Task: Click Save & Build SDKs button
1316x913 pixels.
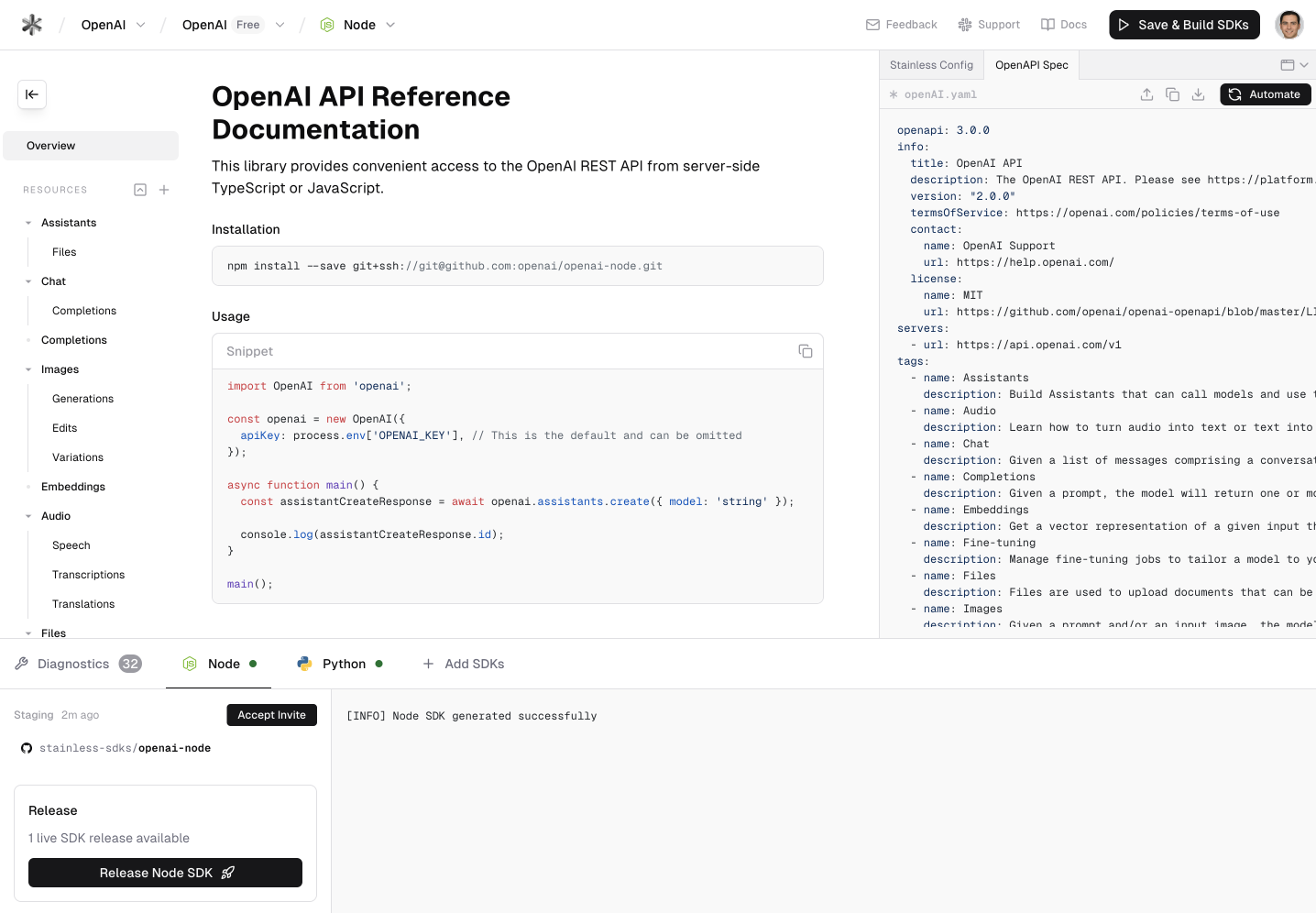Action: pyautogui.click(x=1184, y=25)
